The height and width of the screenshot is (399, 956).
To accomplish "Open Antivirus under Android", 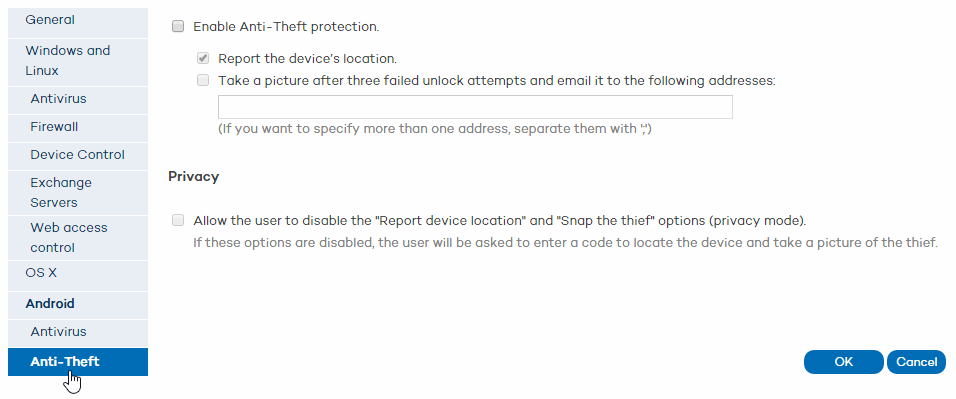I will [x=78, y=332].
